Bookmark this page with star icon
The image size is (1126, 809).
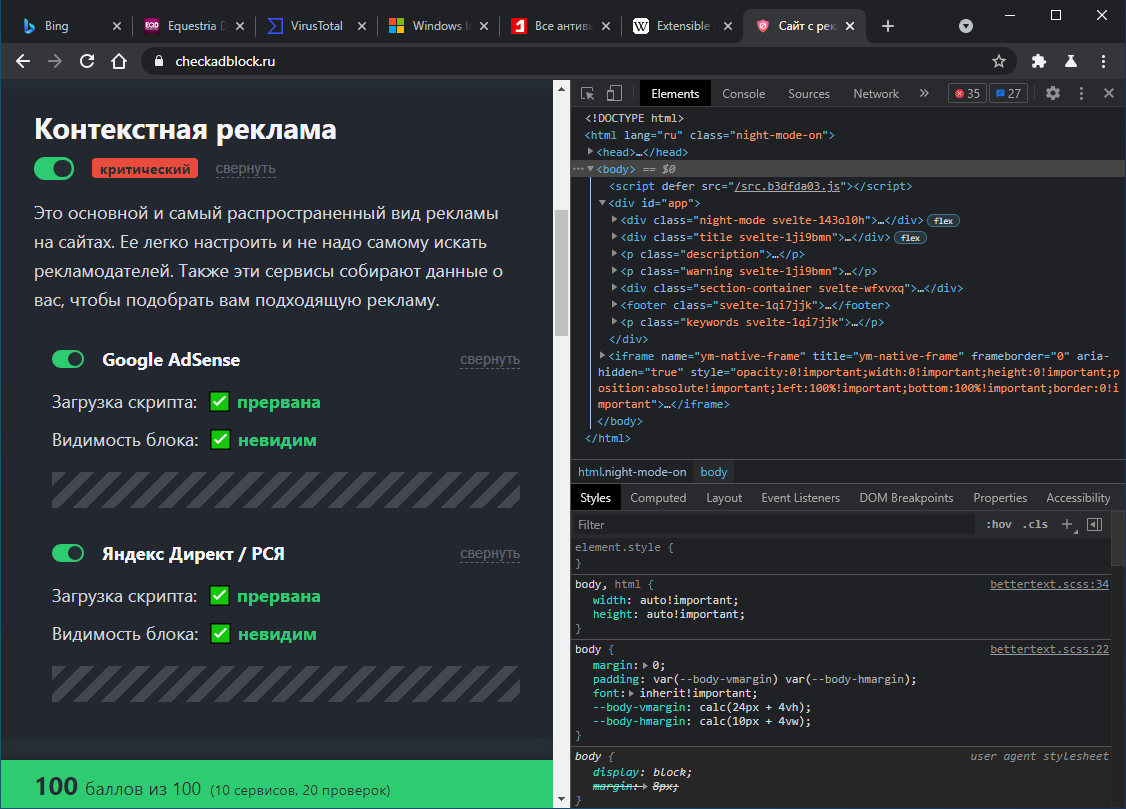(x=998, y=61)
